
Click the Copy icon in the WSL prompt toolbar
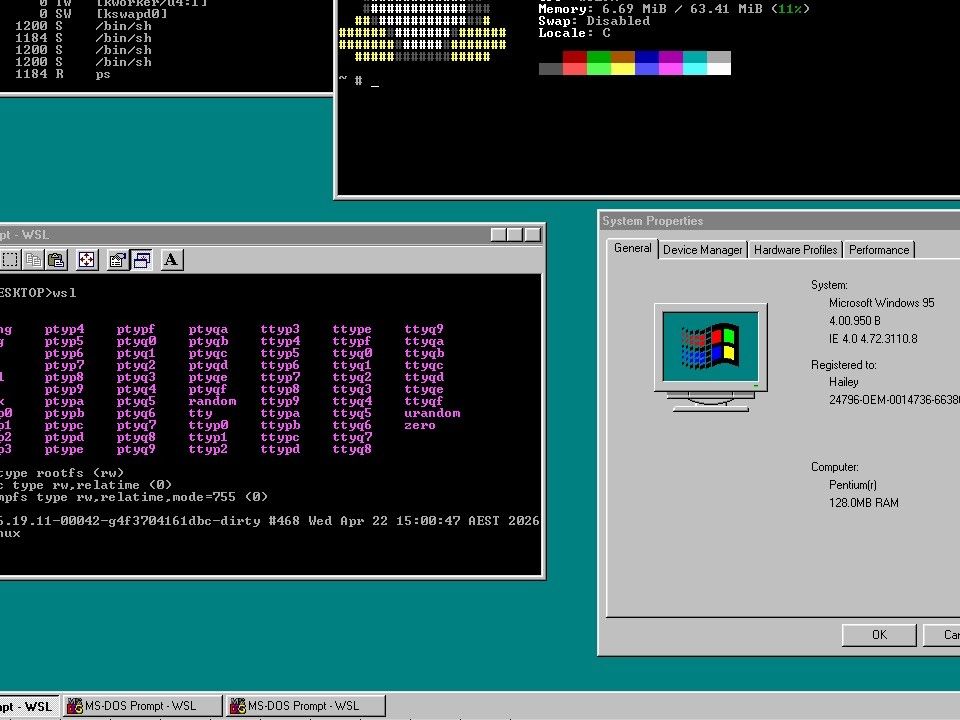click(34, 260)
